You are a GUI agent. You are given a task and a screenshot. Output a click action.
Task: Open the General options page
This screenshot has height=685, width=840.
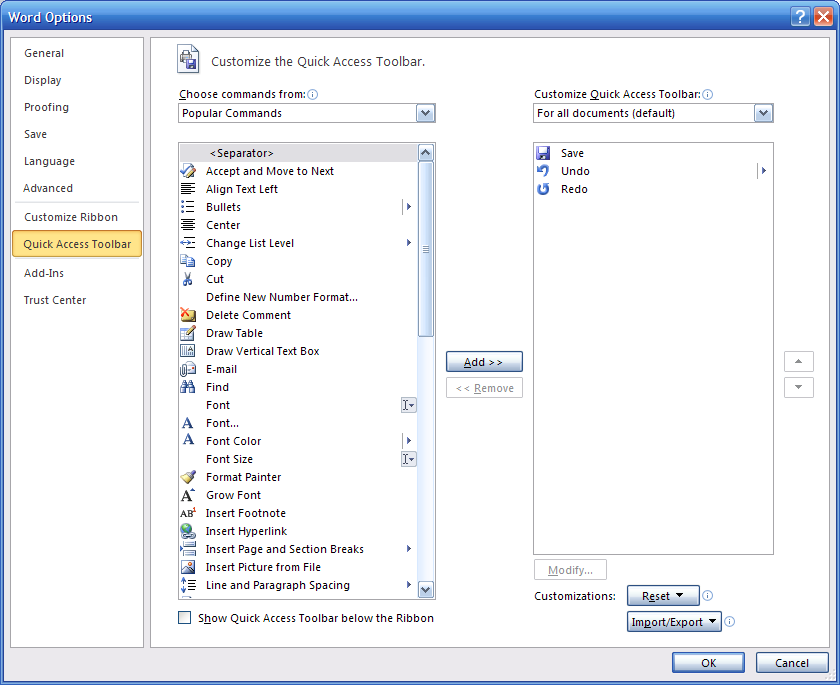77,53
